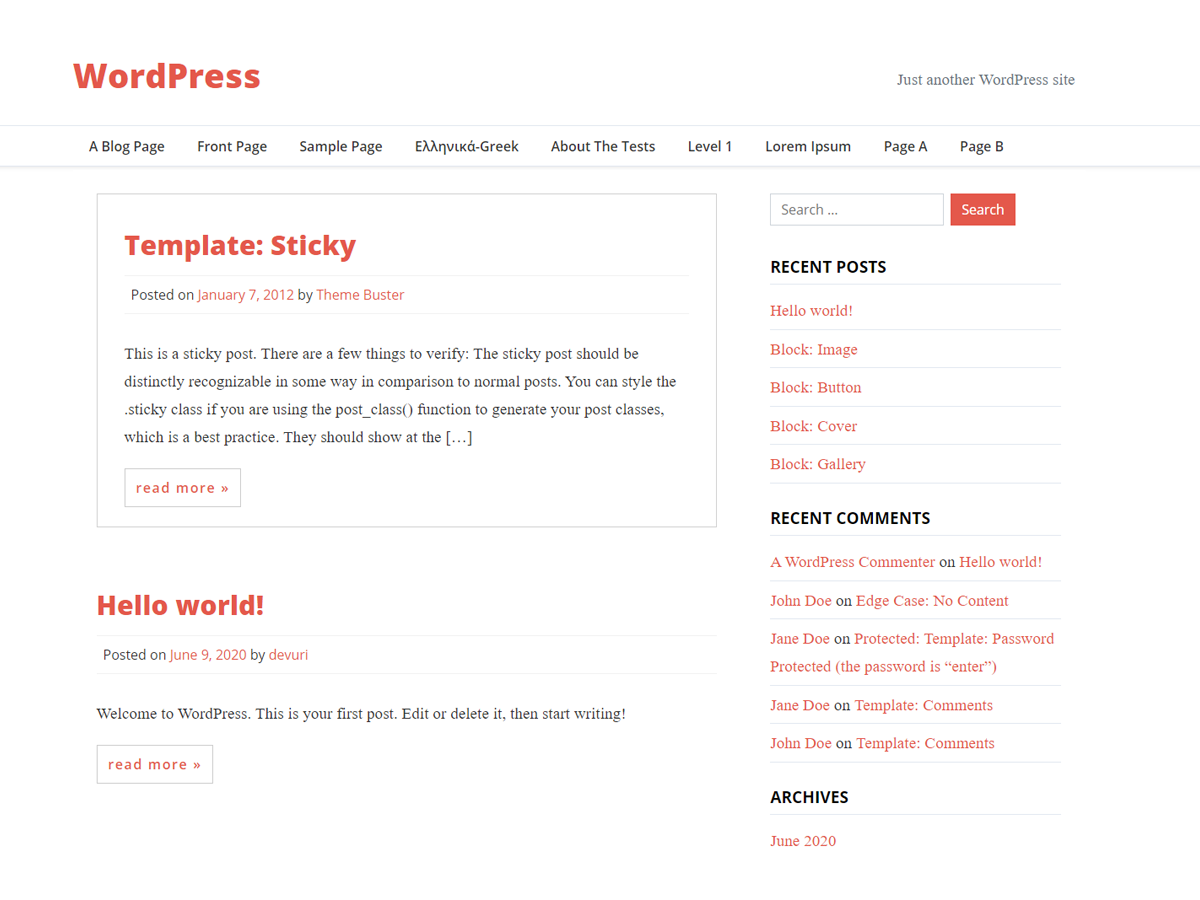This screenshot has height=900, width=1200.
Task: Click the WordPress site title logo
Action: tap(166, 76)
